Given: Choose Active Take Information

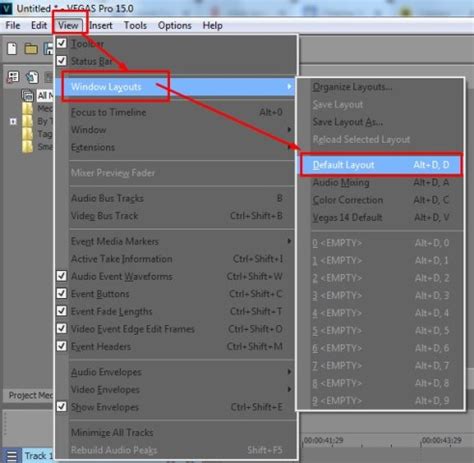Looking at the screenshot, I should 175,259.
